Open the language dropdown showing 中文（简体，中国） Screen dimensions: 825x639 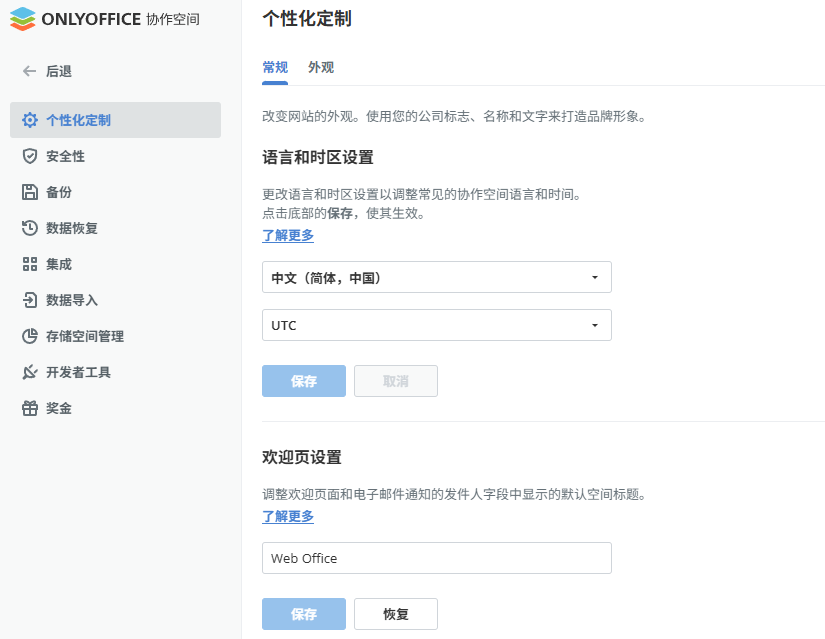point(436,277)
